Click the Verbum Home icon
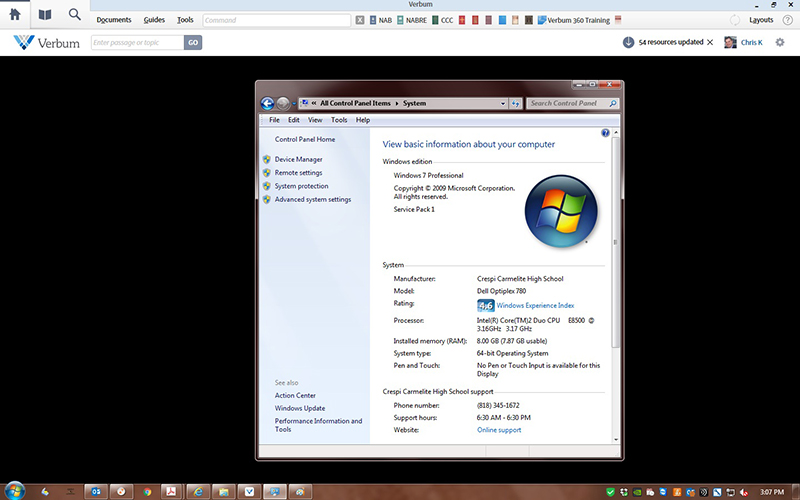 coord(15,15)
